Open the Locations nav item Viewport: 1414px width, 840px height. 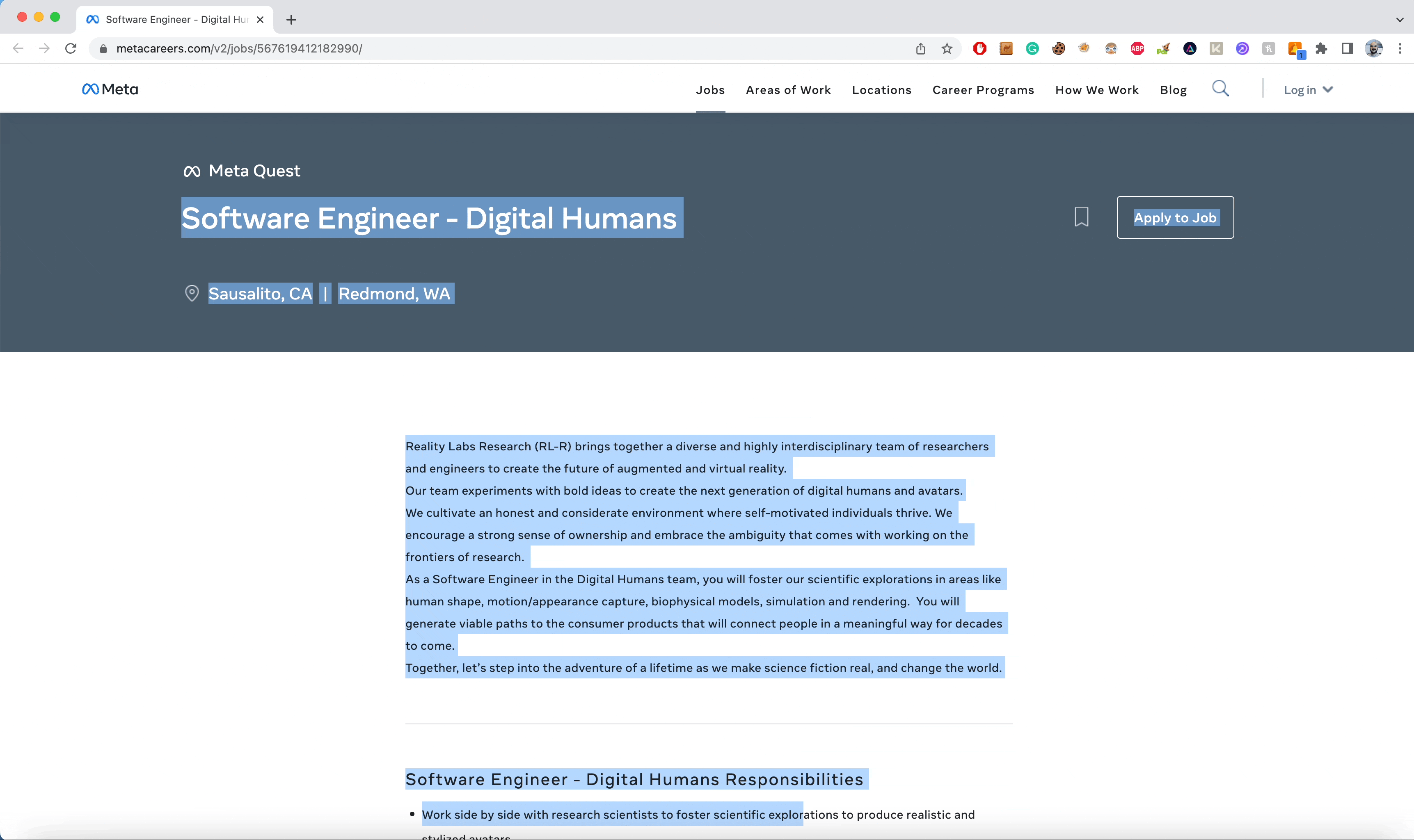click(882, 90)
